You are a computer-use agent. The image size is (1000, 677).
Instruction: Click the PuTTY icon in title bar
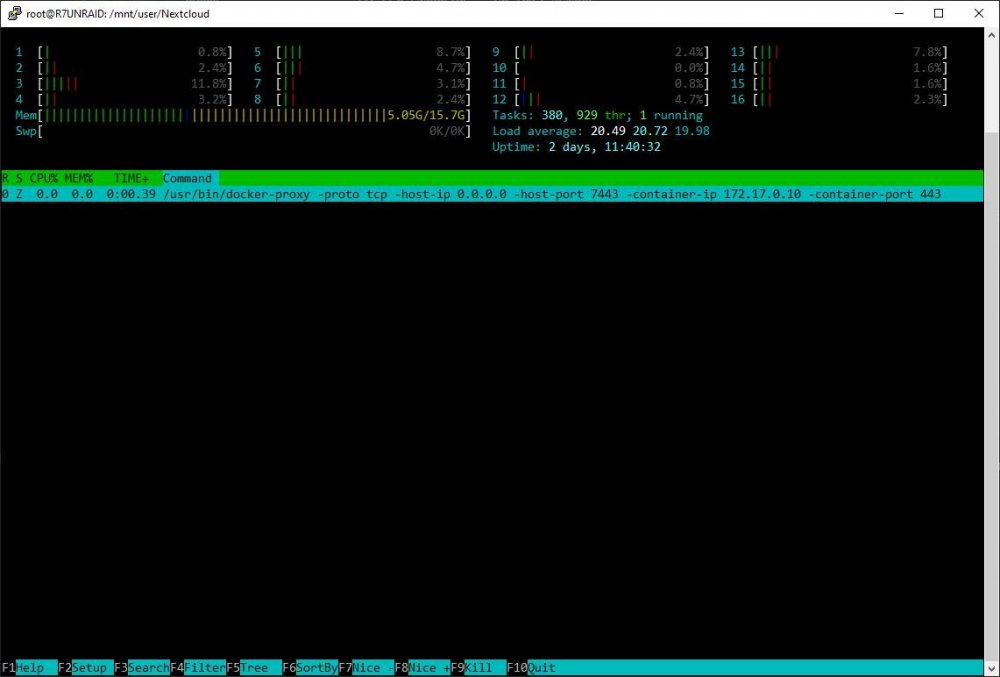coord(14,13)
